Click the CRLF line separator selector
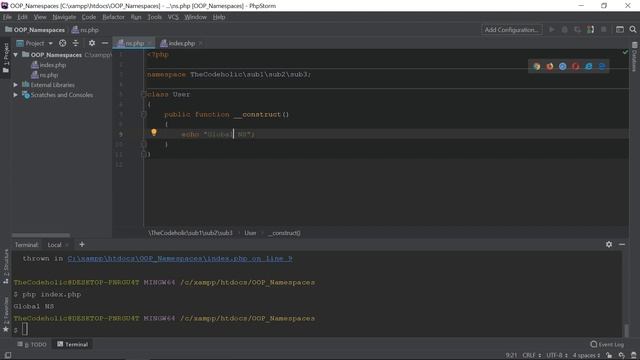Image resolution: width=640 pixels, height=360 pixels. (x=531, y=356)
